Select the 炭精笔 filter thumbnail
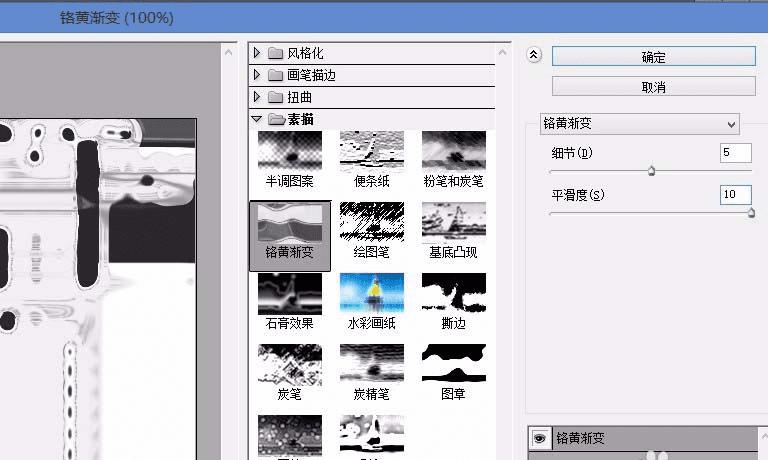Screen dimensions: 768x460 (372, 365)
